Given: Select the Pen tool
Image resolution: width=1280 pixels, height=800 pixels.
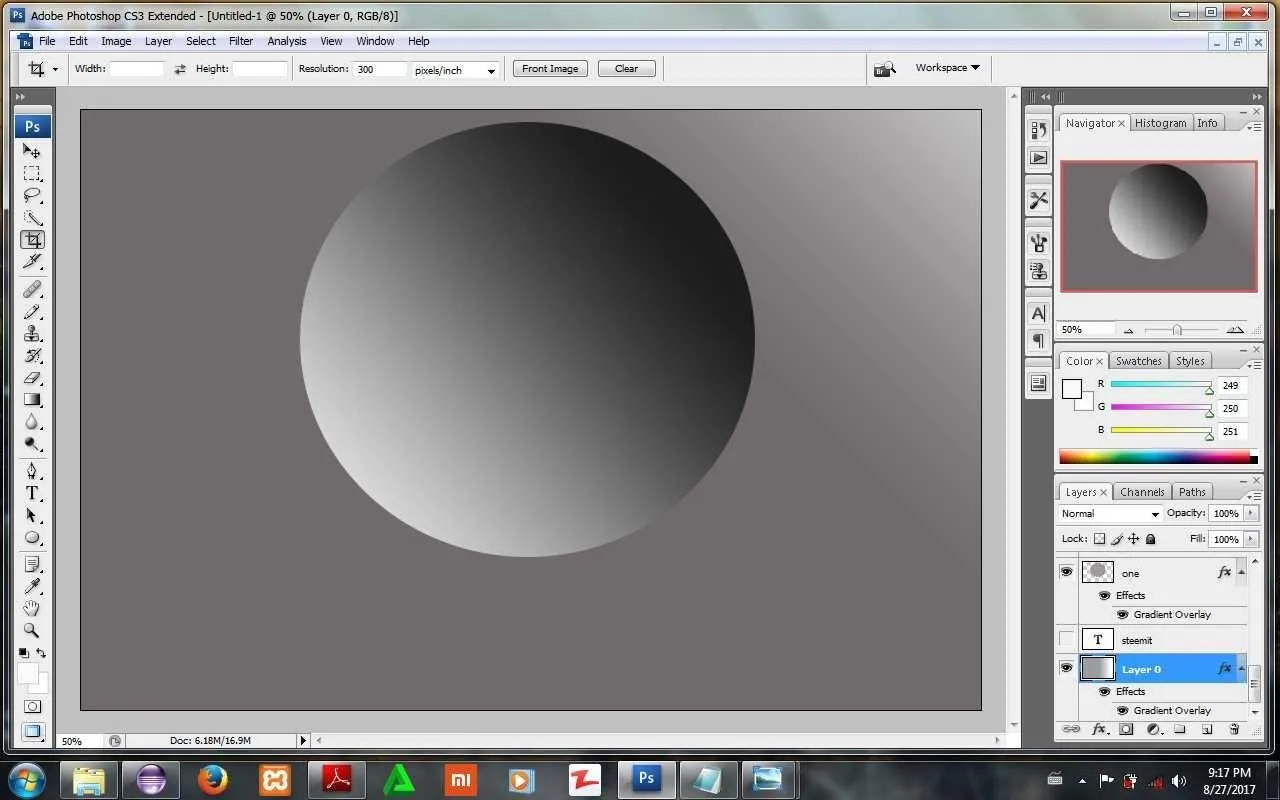Looking at the screenshot, I should [32, 471].
